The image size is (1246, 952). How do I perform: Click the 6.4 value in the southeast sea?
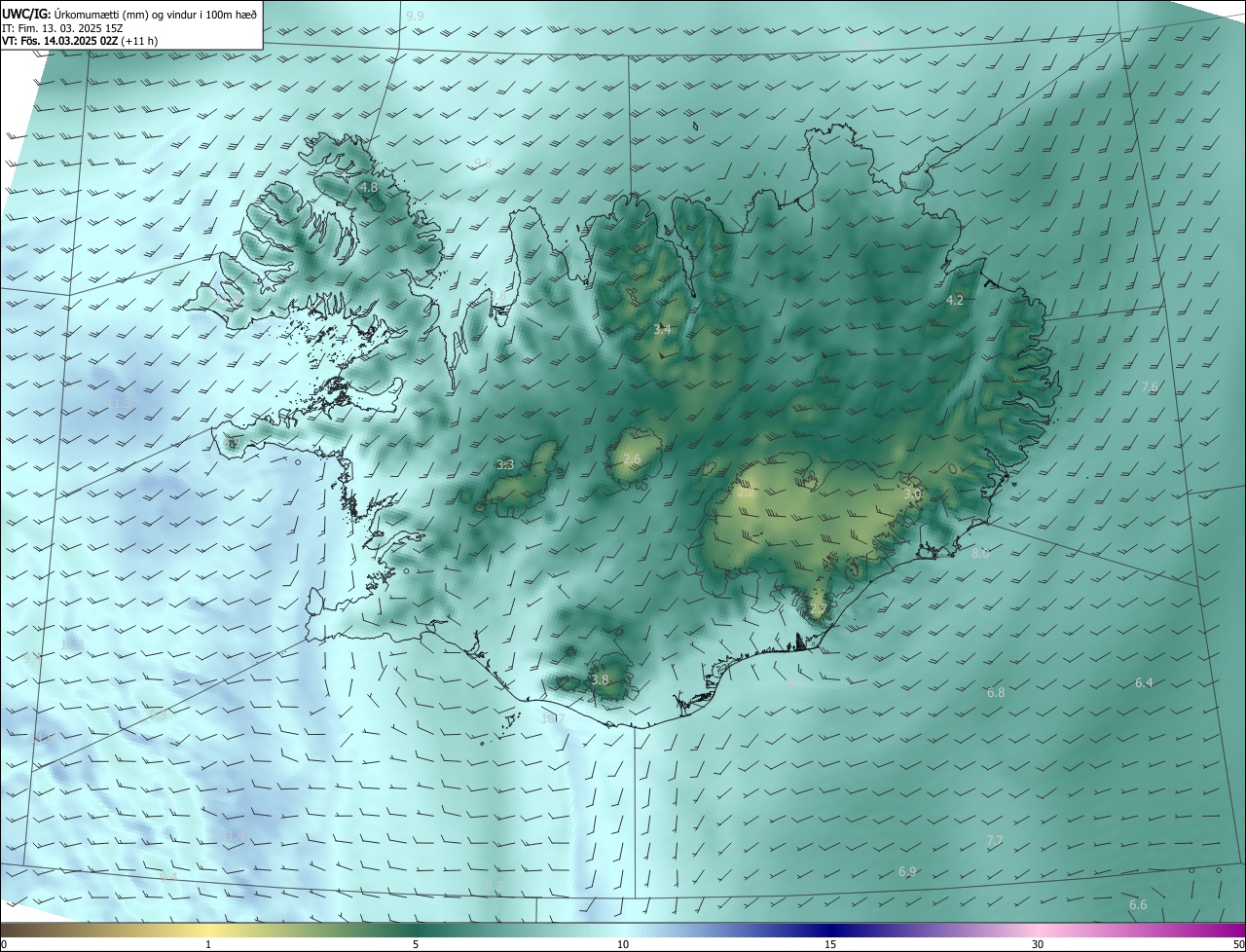(x=1144, y=683)
